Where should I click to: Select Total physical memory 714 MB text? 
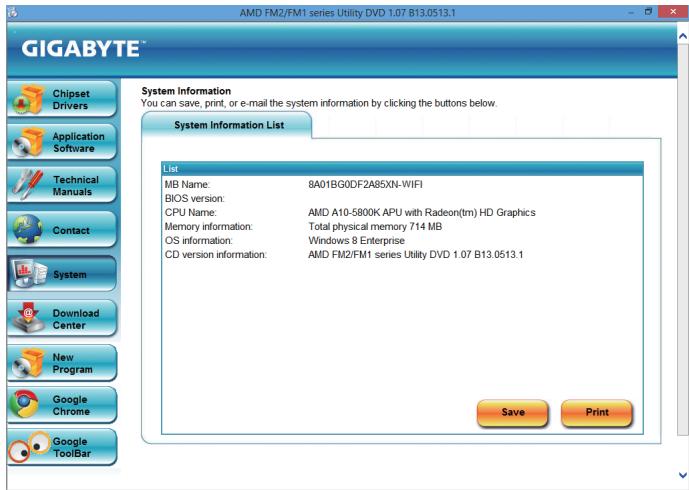[x=375, y=227]
